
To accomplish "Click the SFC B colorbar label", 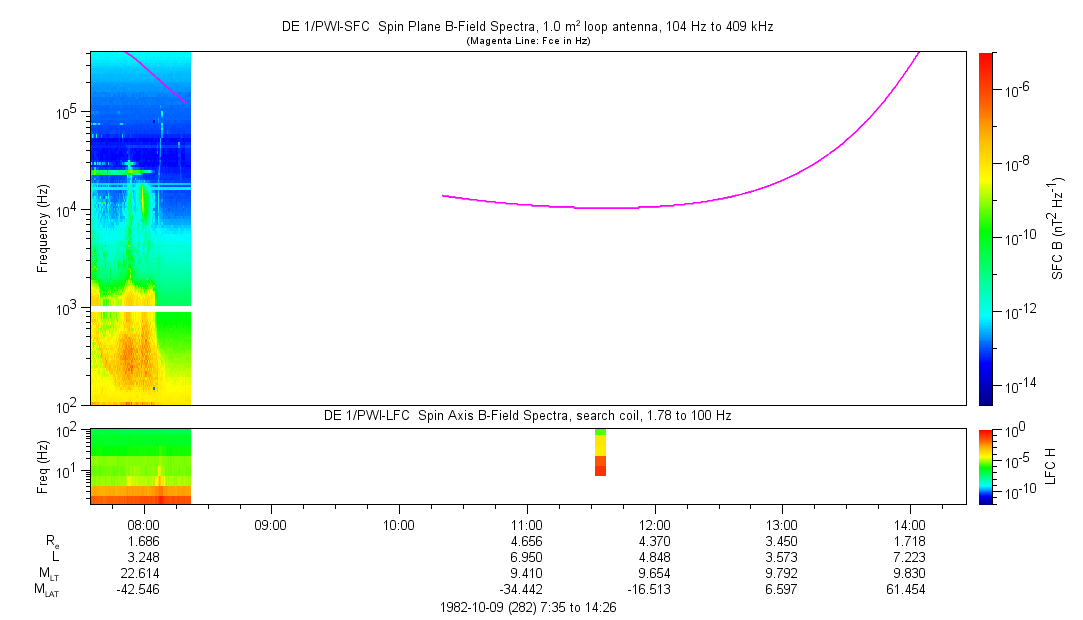I will [x=1057, y=228].
